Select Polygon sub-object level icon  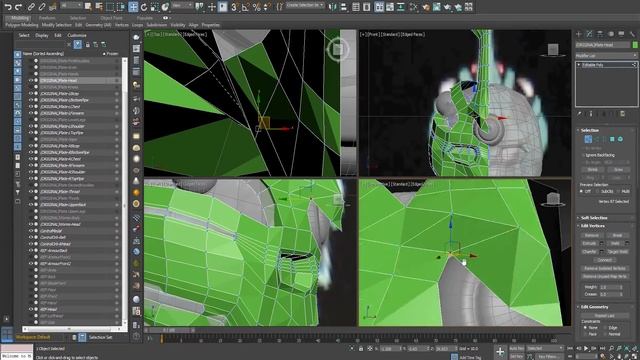point(612,139)
